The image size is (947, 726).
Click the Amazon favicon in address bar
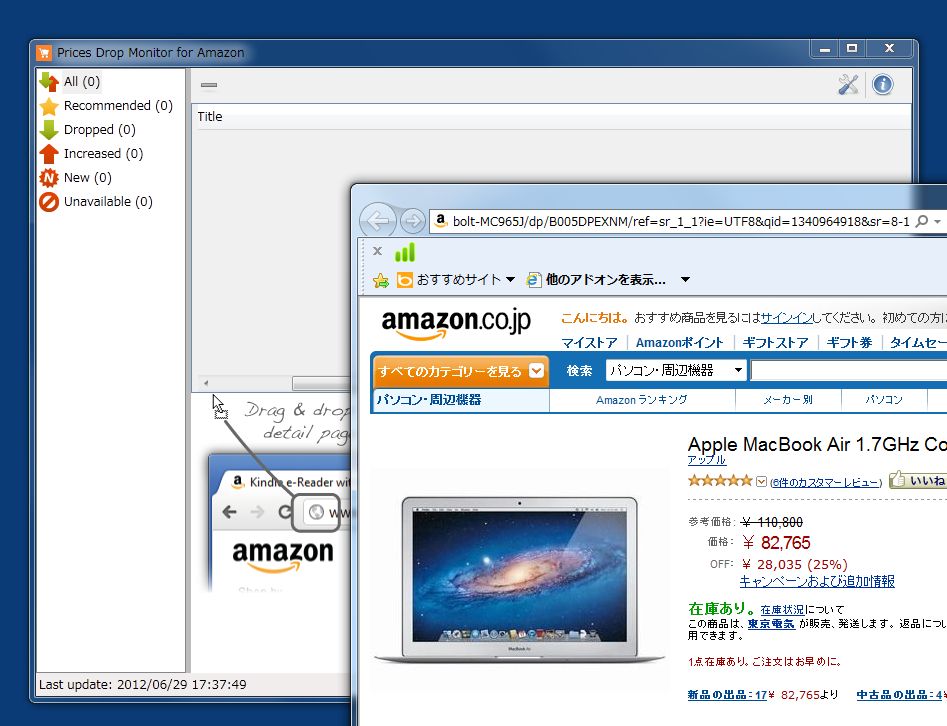[x=441, y=221]
